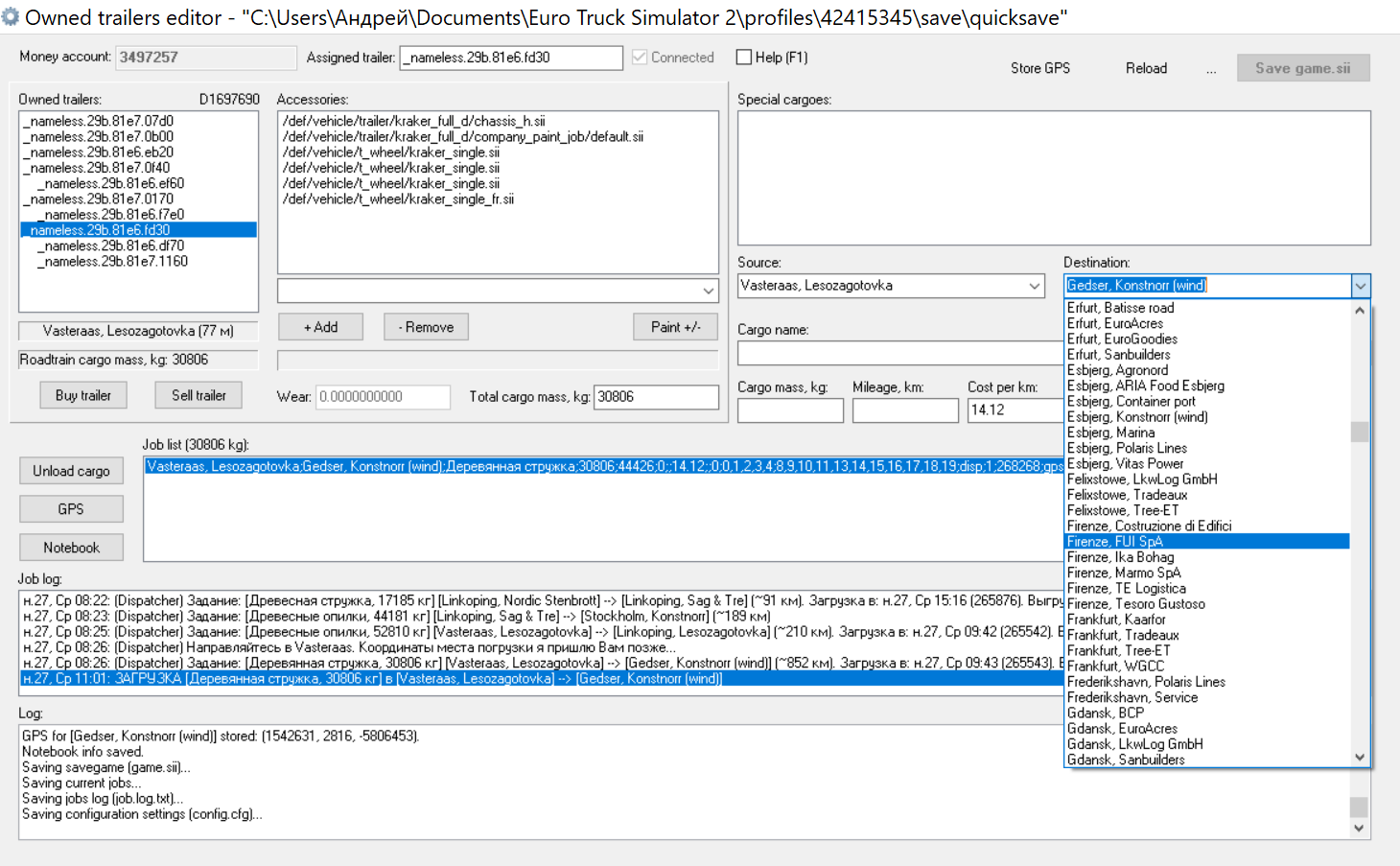1400x866 pixels.
Task: Toggle the Connected checkbox
Action: click(641, 58)
